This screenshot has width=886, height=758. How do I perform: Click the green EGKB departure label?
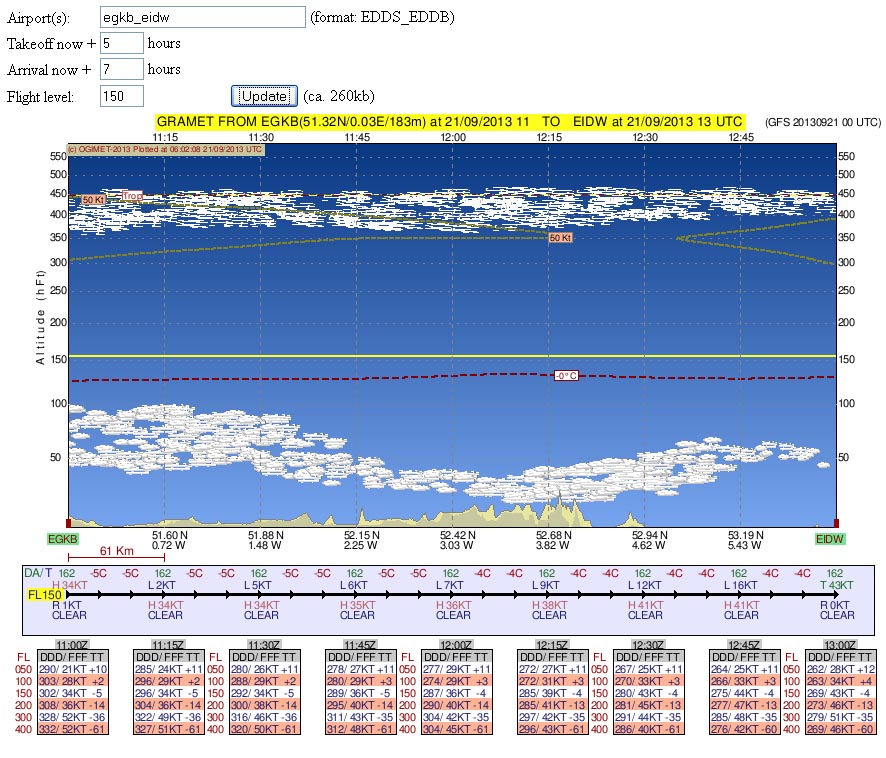[62, 539]
